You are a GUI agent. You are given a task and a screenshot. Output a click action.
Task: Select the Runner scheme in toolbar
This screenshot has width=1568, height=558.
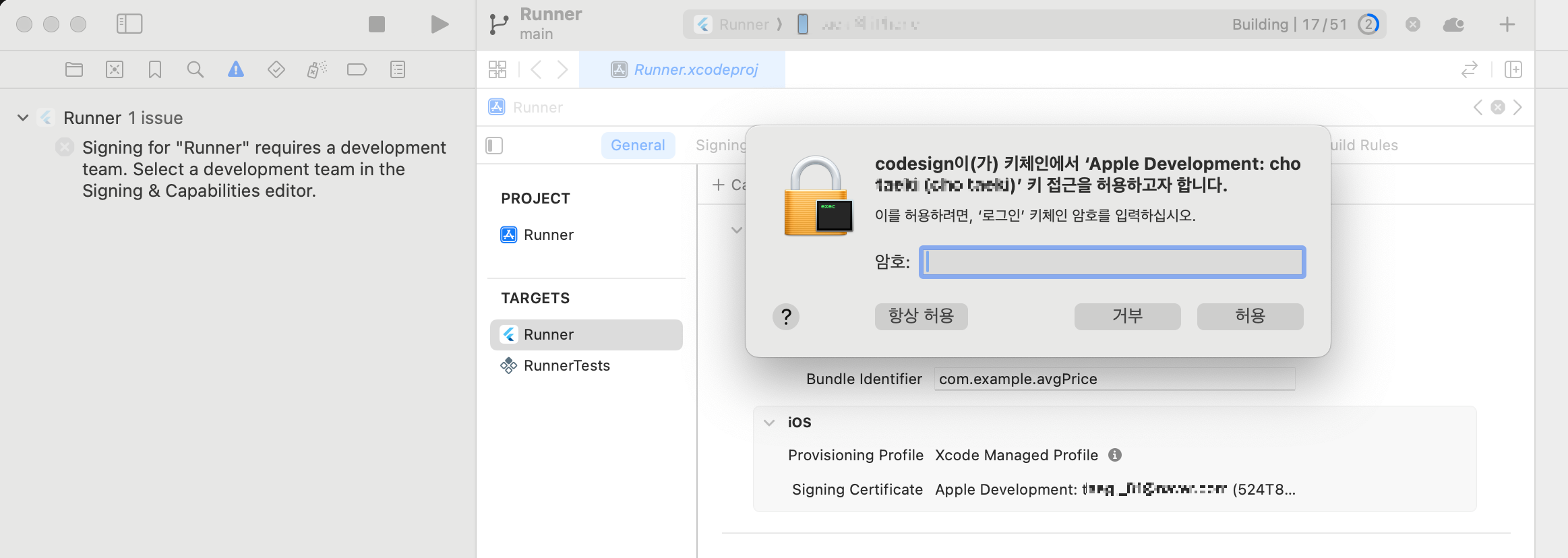pos(733,24)
